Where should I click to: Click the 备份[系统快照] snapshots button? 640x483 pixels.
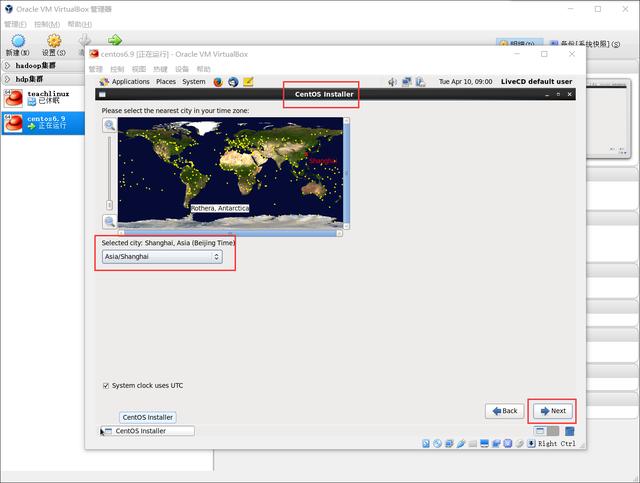point(585,43)
